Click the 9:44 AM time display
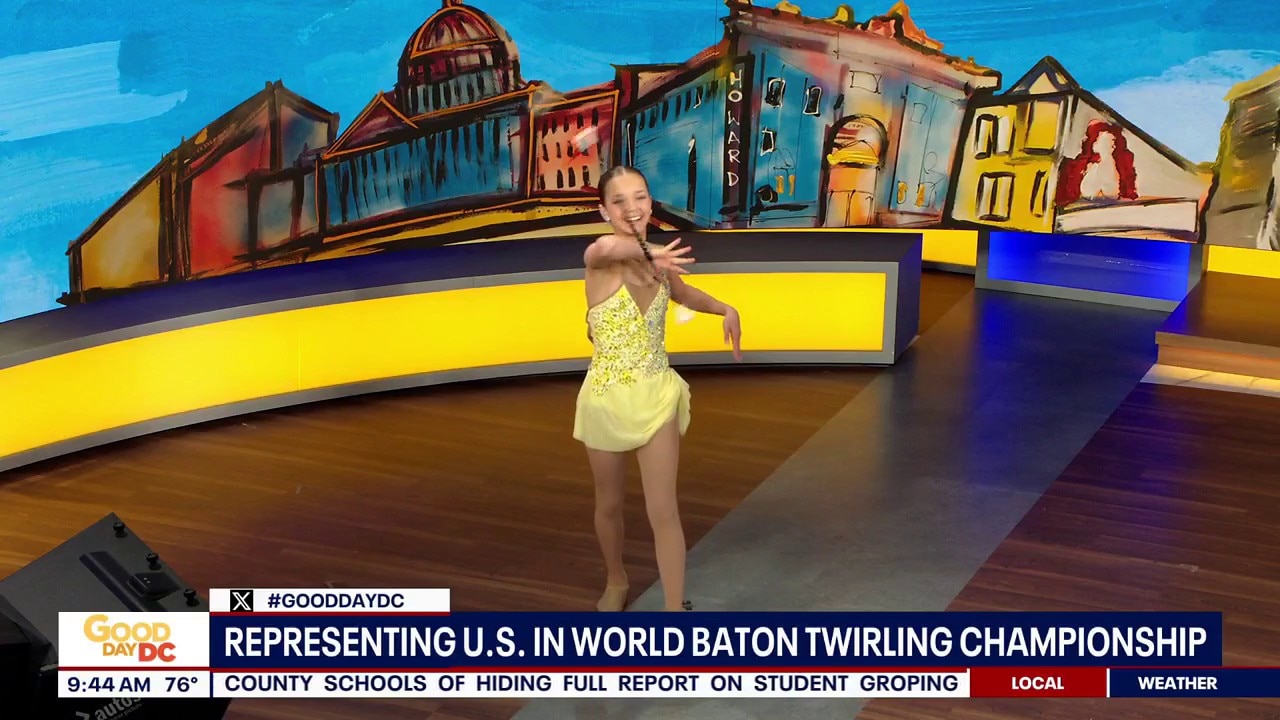This screenshot has width=1280, height=720. [x=108, y=685]
